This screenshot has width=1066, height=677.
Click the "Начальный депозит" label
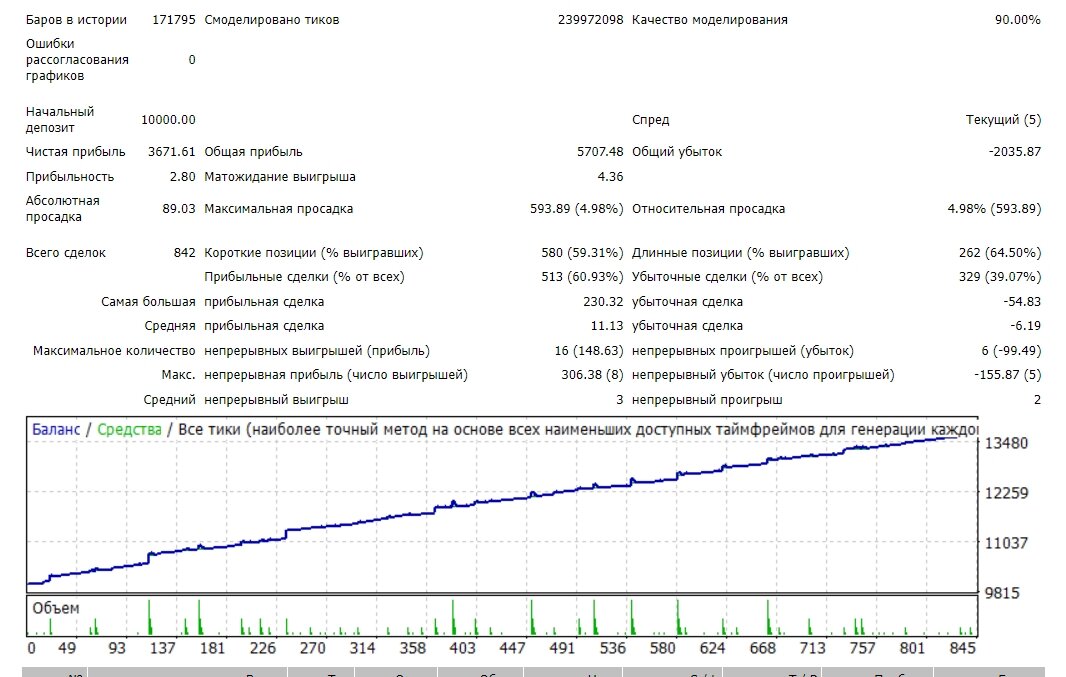[x=60, y=120]
